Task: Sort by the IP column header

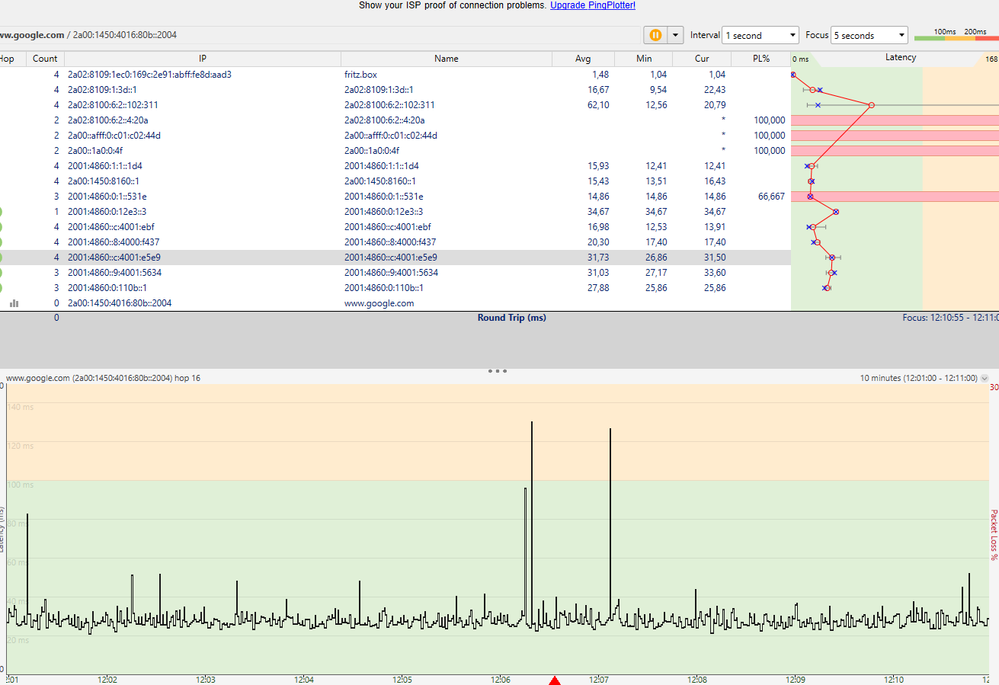Action: 203,59
